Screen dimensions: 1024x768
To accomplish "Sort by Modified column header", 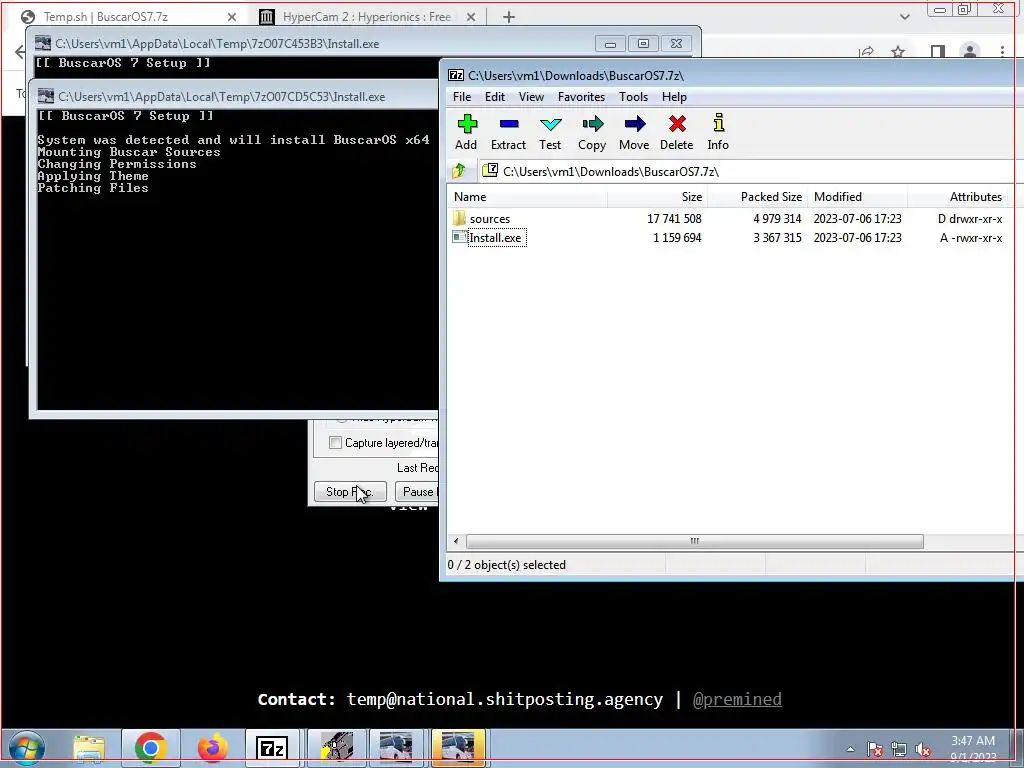I will pos(857,197).
